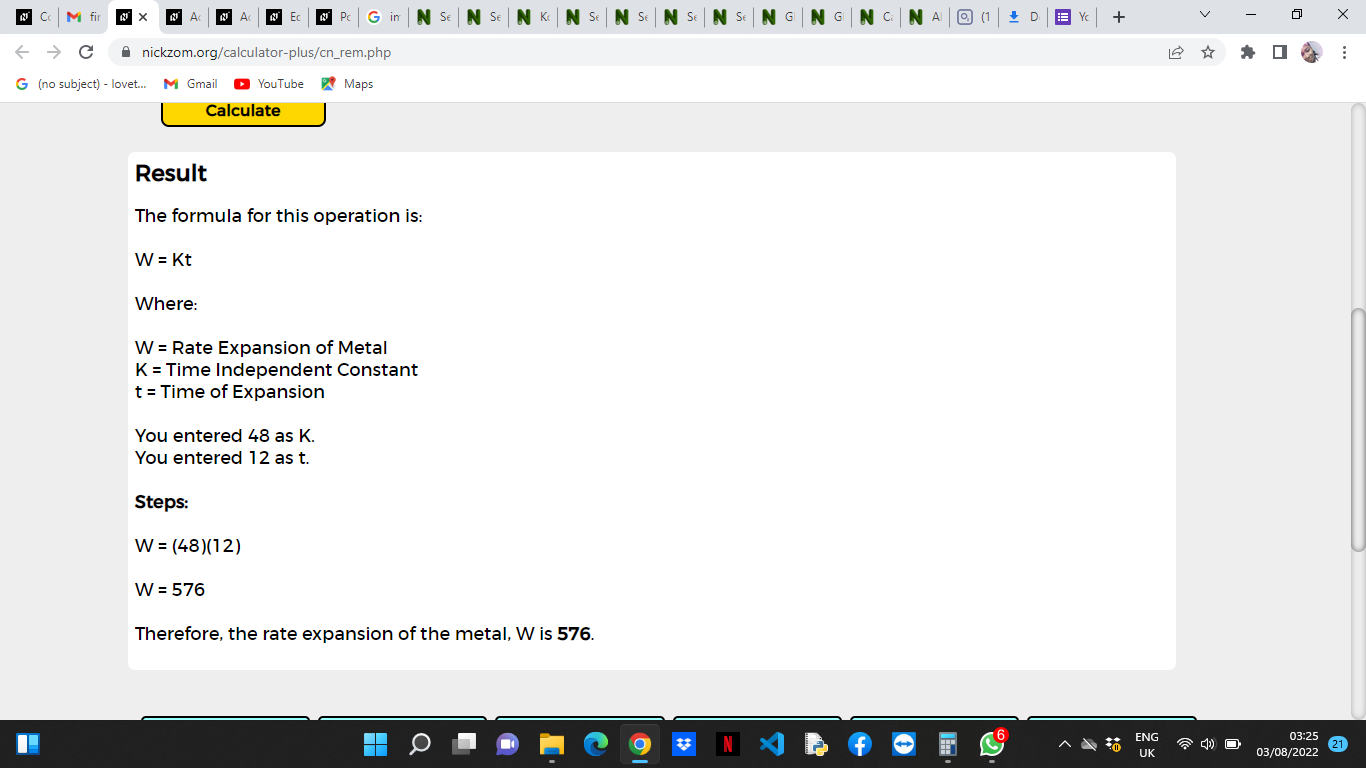The height and width of the screenshot is (768, 1366).
Task: Open the Chrome profile avatar
Action: point(1311,52)
